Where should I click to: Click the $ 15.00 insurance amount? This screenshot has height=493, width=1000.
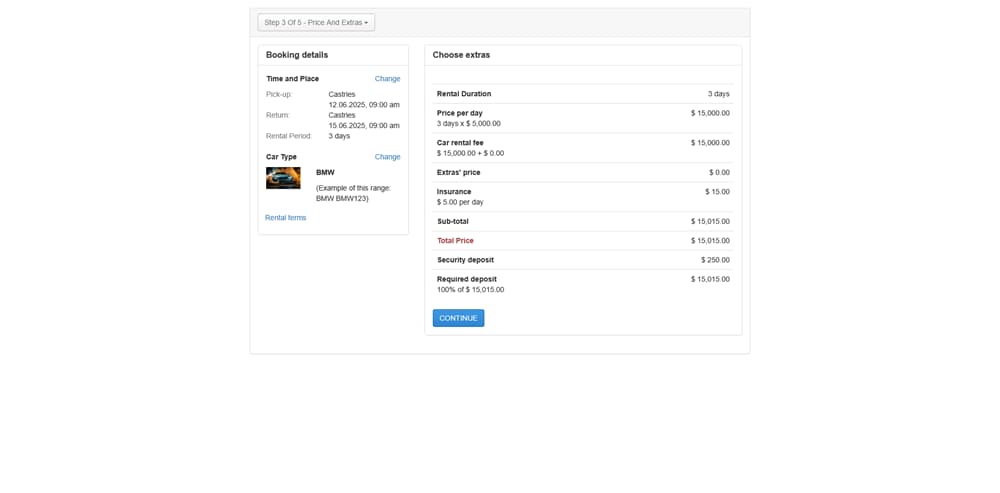[717, 191]
